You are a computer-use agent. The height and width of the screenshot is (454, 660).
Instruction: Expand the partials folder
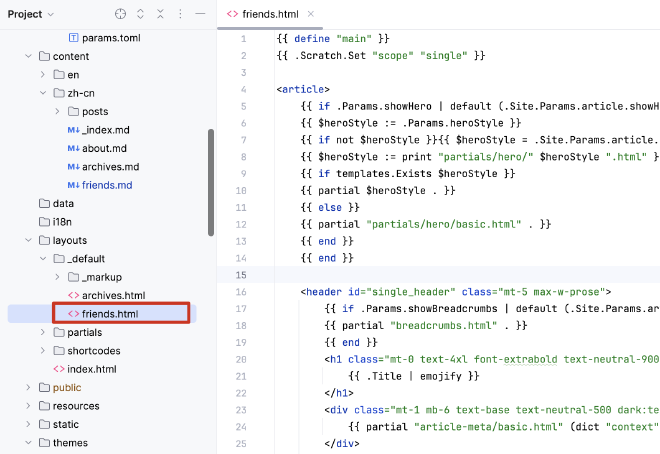coord(43,332)
